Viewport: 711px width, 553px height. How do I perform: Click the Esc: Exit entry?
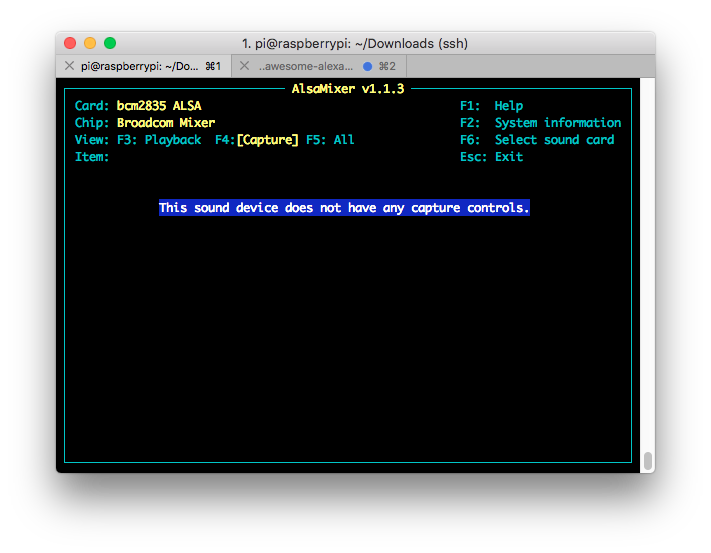click(x=492, y=157)
